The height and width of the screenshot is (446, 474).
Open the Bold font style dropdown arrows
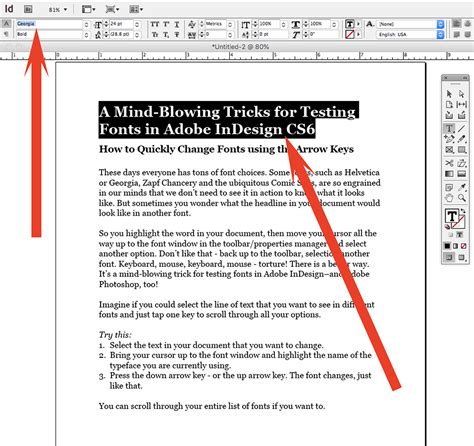tap(87, 34)
